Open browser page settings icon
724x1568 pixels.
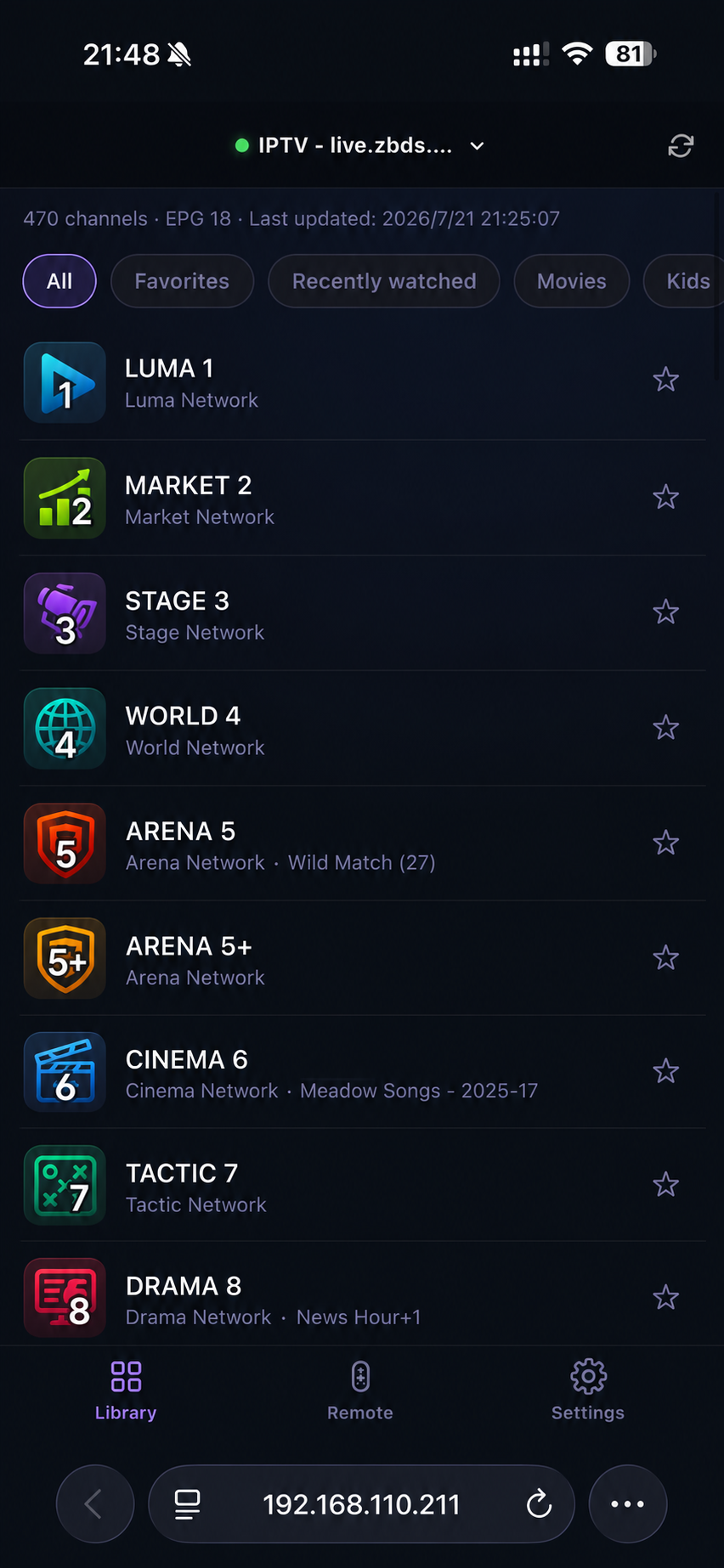[x=187, y=1504]
